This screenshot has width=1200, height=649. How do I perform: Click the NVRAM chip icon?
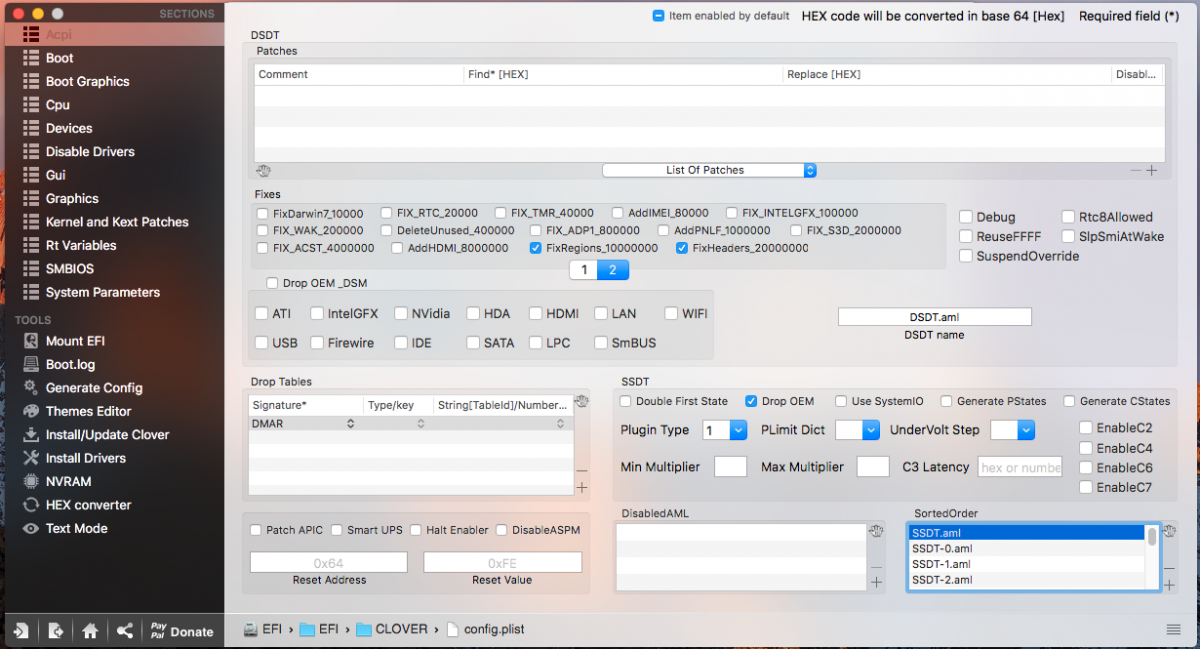[x=30, y=481]
